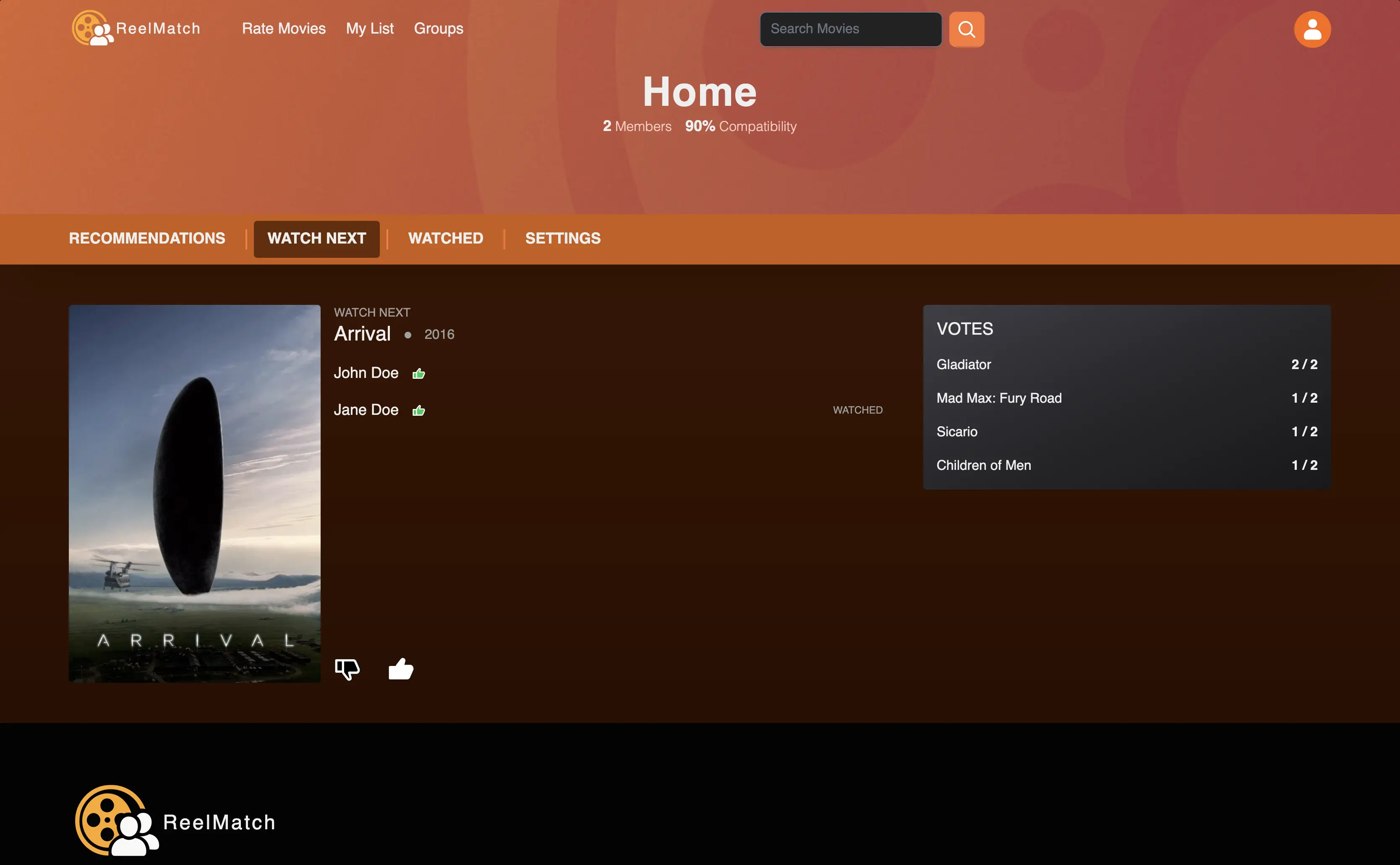Click the ReelMatch logo in header
This screenshot has height=865, width=1400.
pos(136,28)
